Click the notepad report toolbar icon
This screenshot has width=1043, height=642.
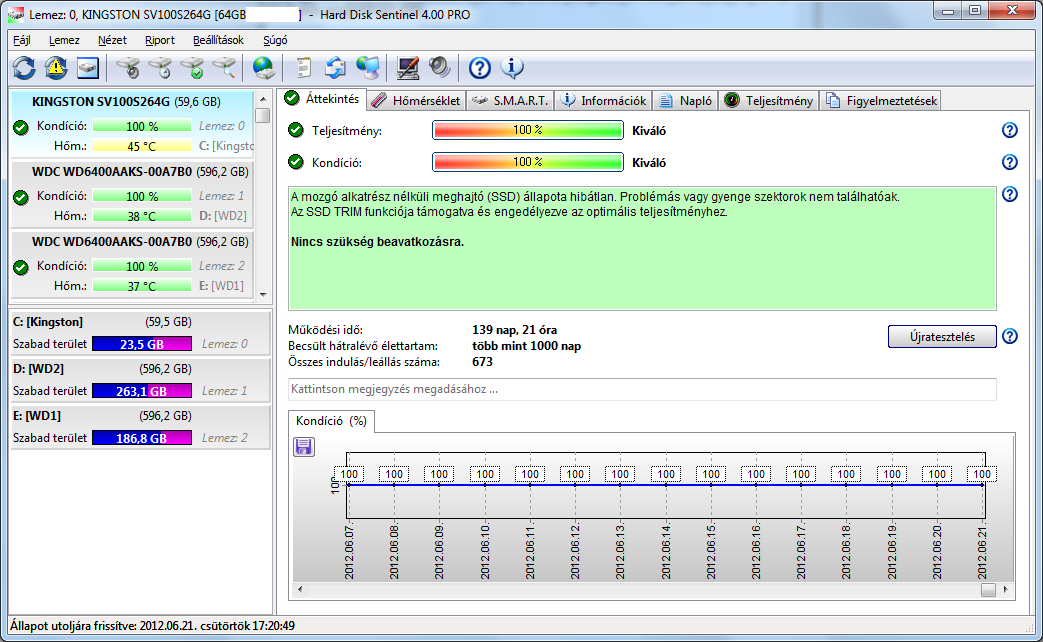(x=303, y=67)
